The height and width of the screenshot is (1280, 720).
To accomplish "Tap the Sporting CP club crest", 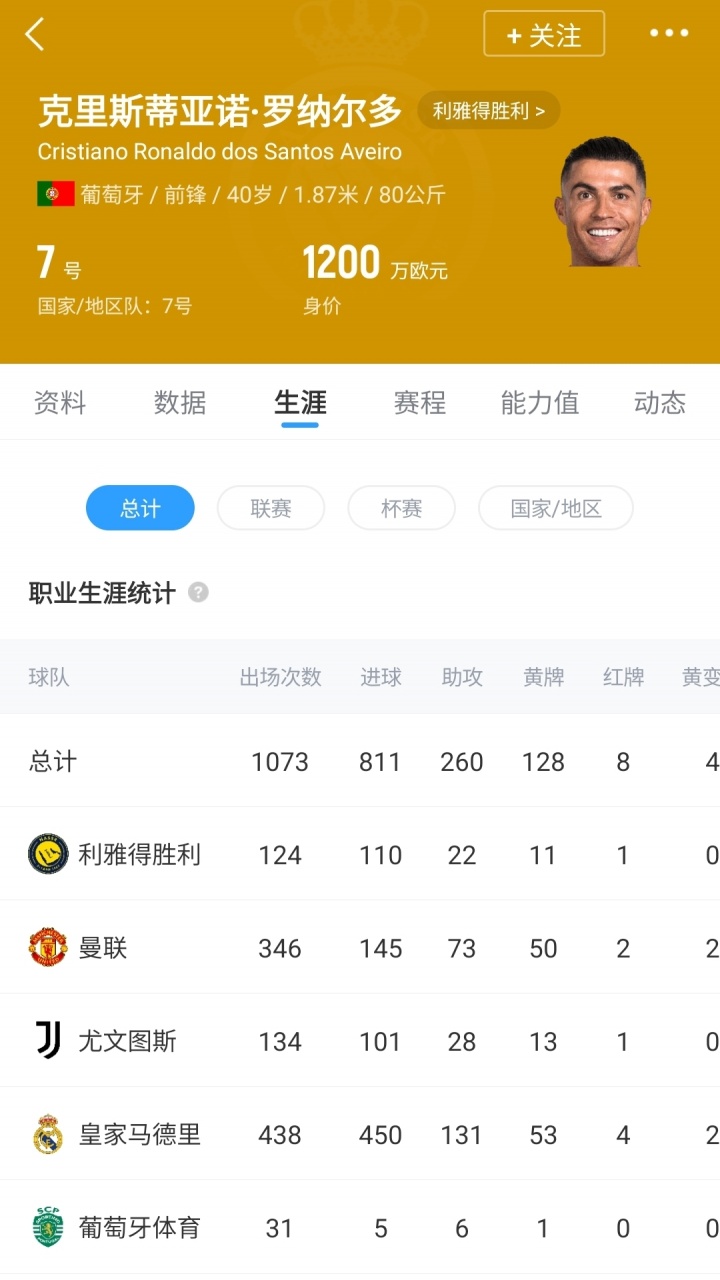I will click(47, 1228).
